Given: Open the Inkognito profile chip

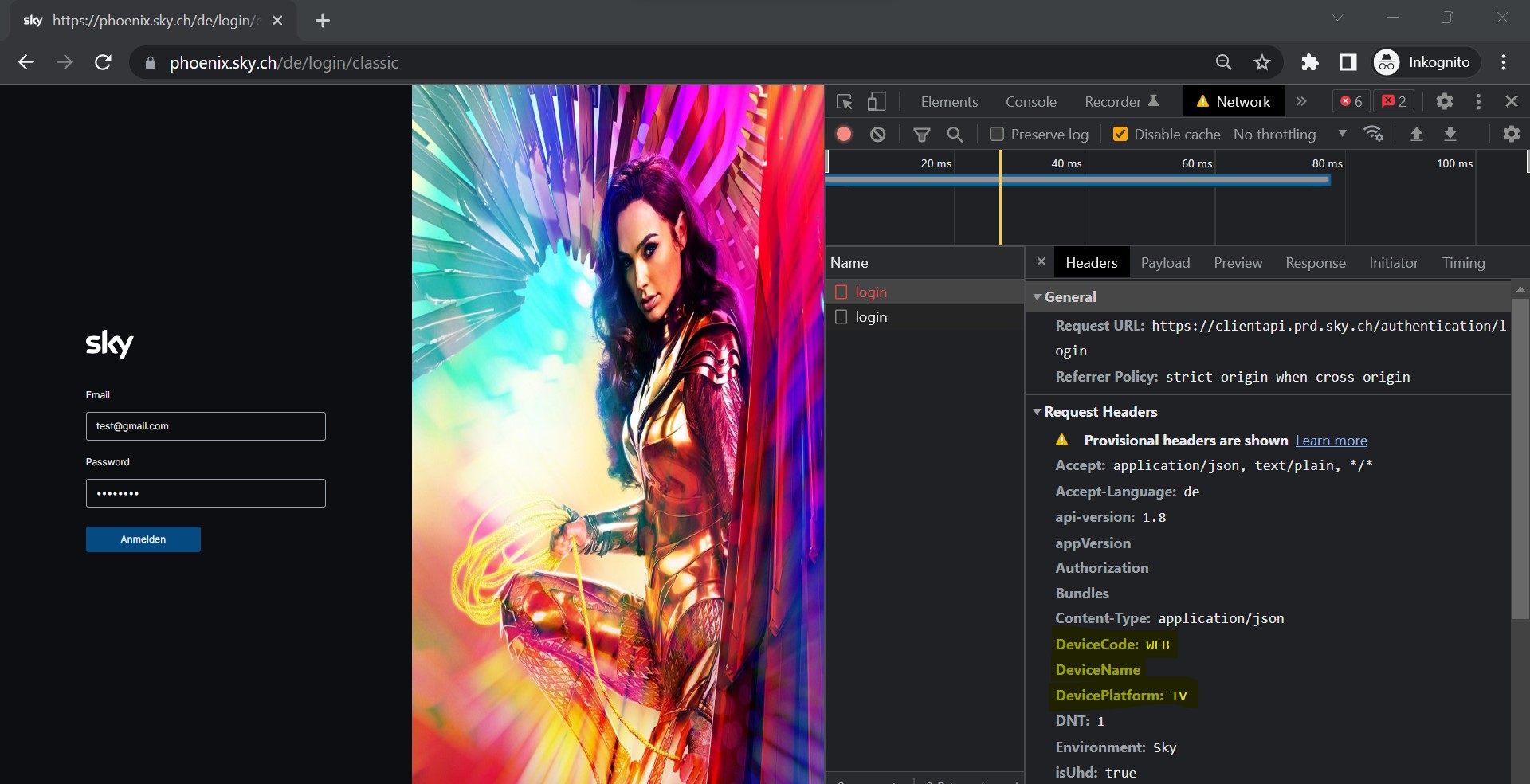Looking at the screenshot, I should [1426, 62].
